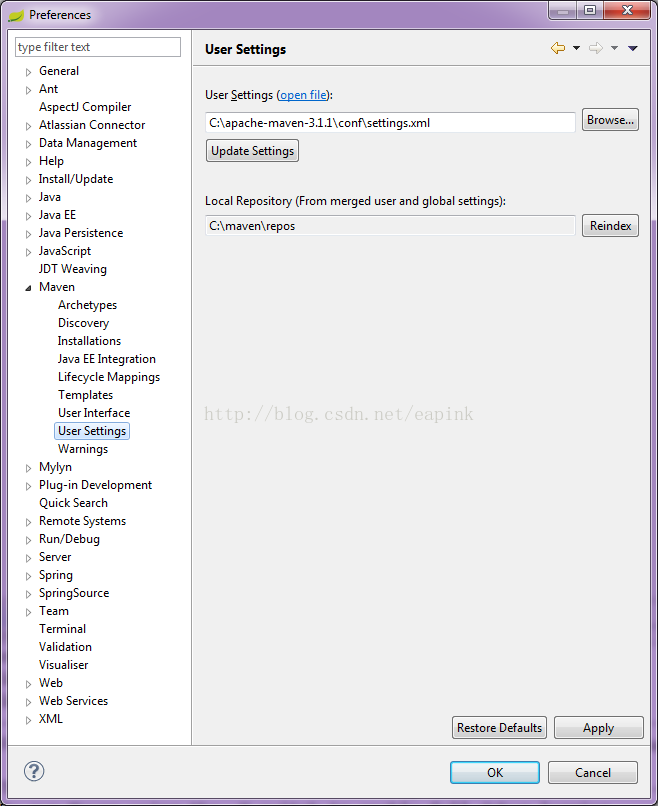Select Install/Update in the tree
The width and height of the screenshot is (658, 806).
pyautogui.click(x=76, y=179)
